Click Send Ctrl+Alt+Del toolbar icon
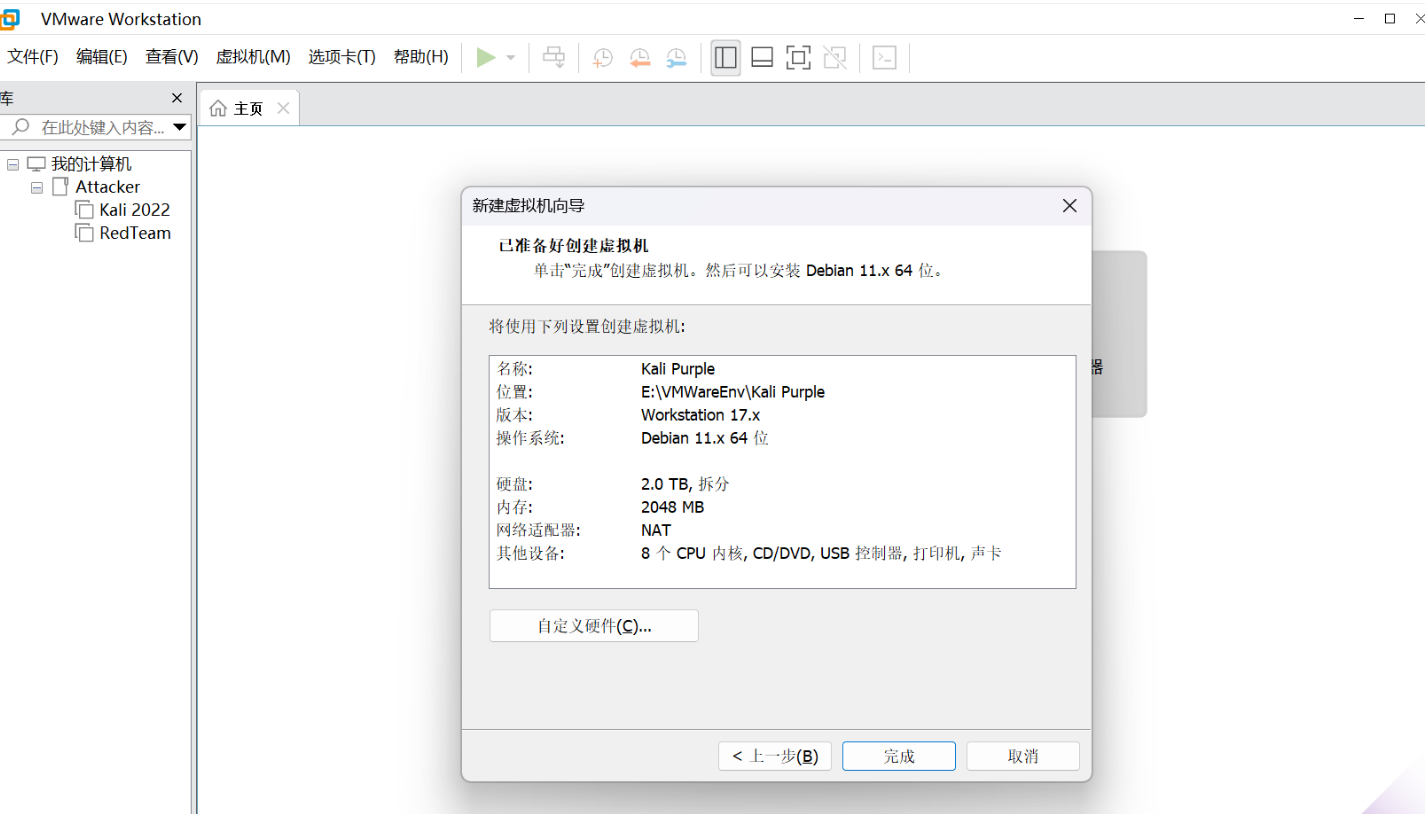 click(x=554, y=58)
